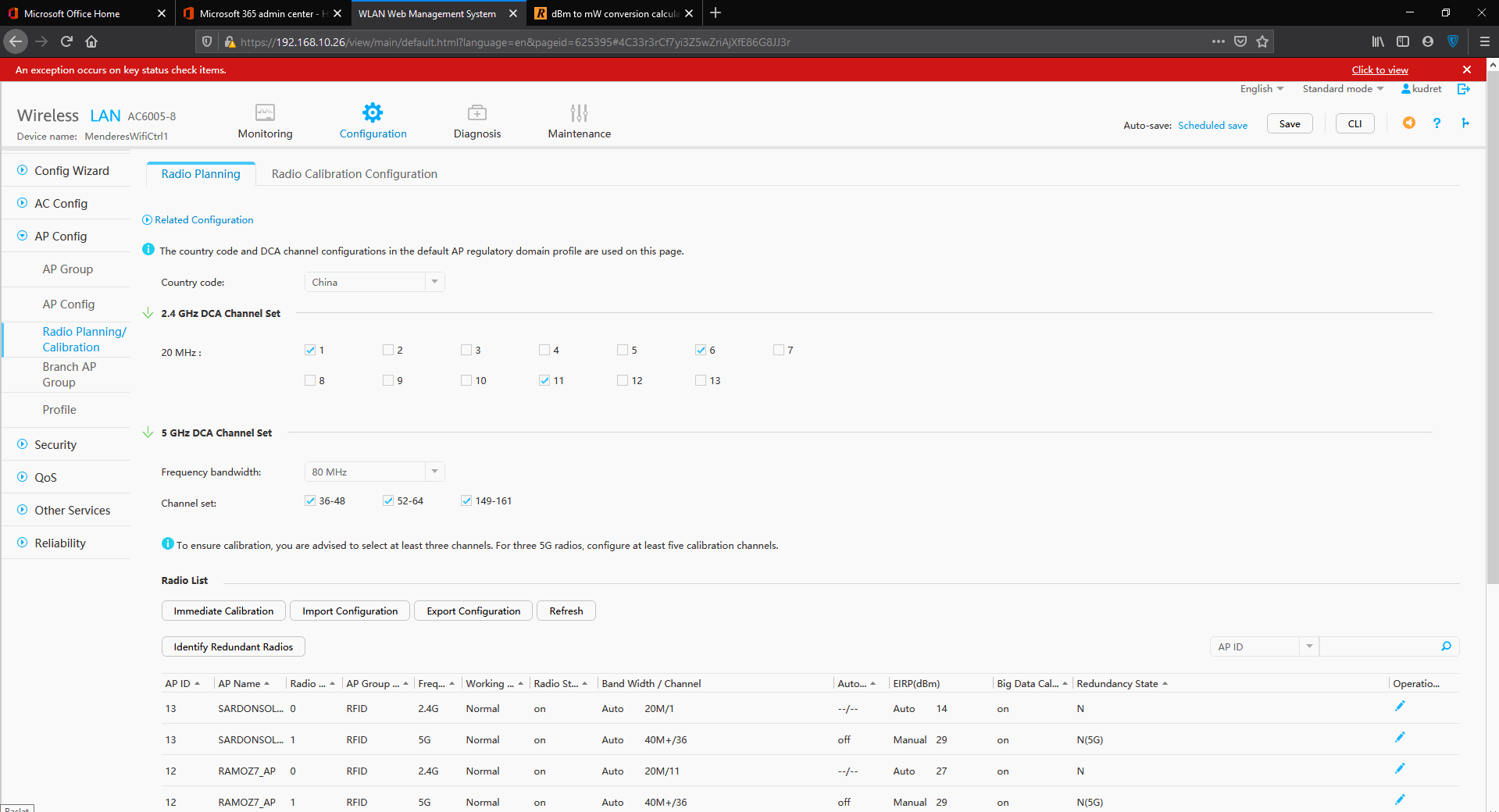Click the help question mark icon
The width and height of the screenshot is (1499, 812).
coord(1437,123)
